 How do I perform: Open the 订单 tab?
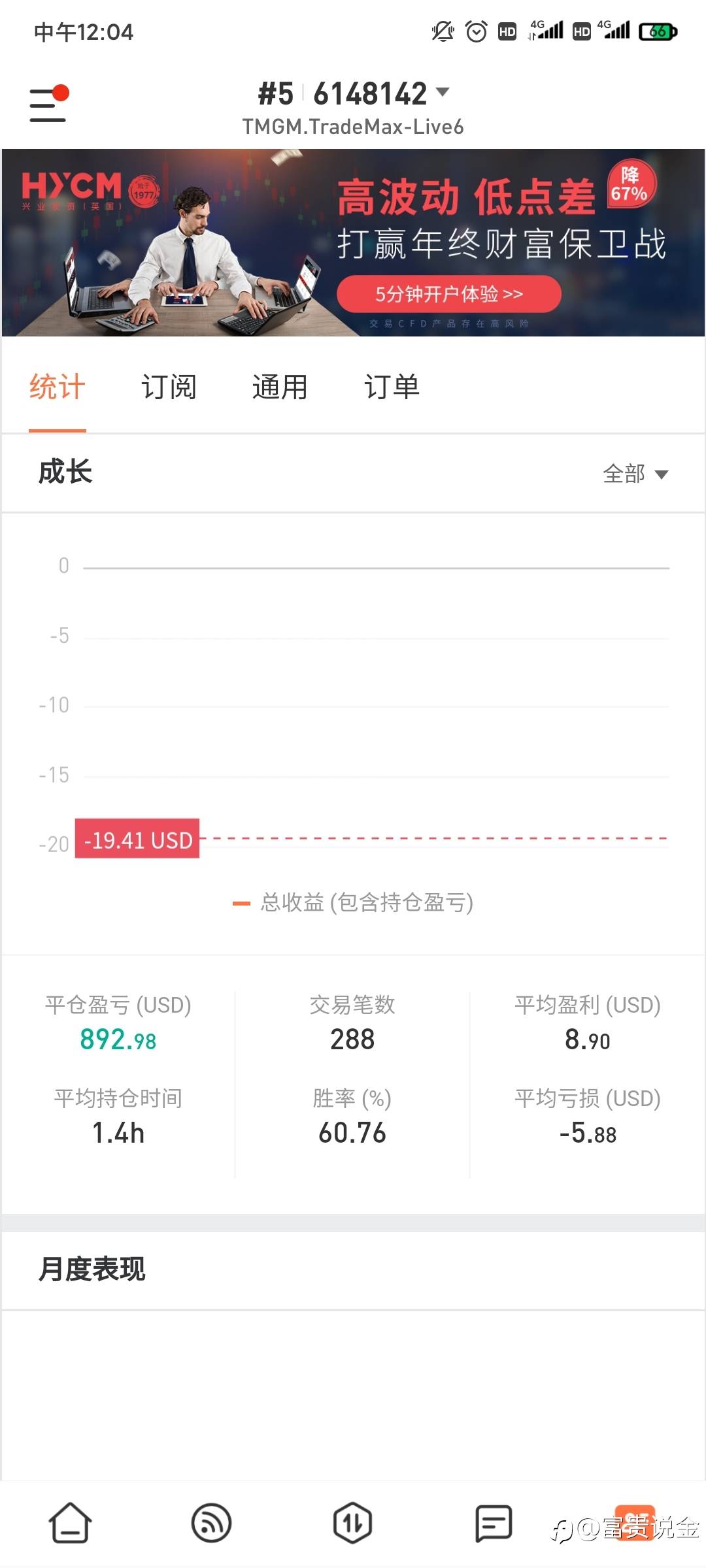(x=392, y=387)
